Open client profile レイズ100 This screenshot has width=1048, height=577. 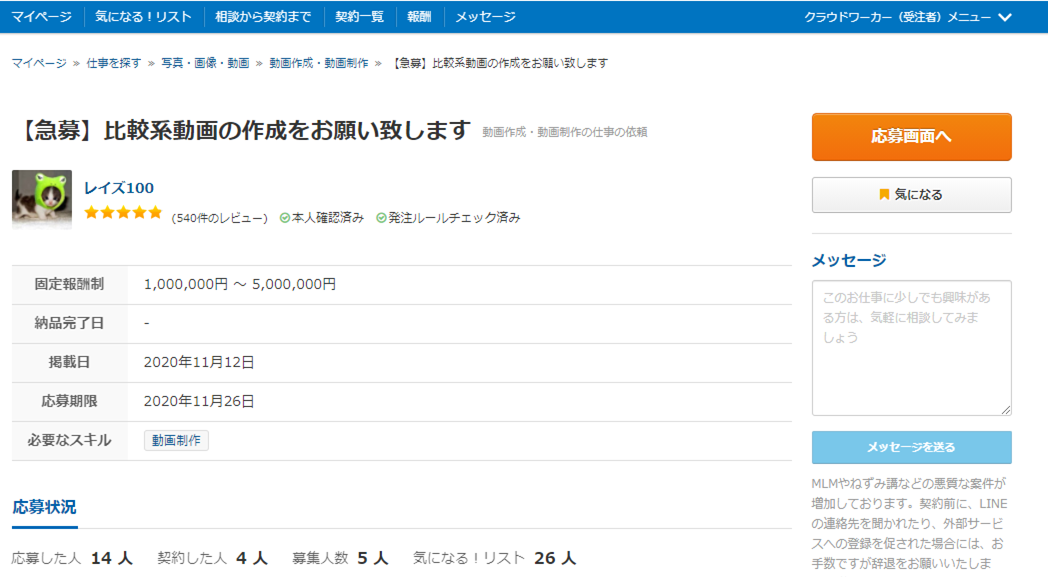pyautogui.click(x=119, y=188)
